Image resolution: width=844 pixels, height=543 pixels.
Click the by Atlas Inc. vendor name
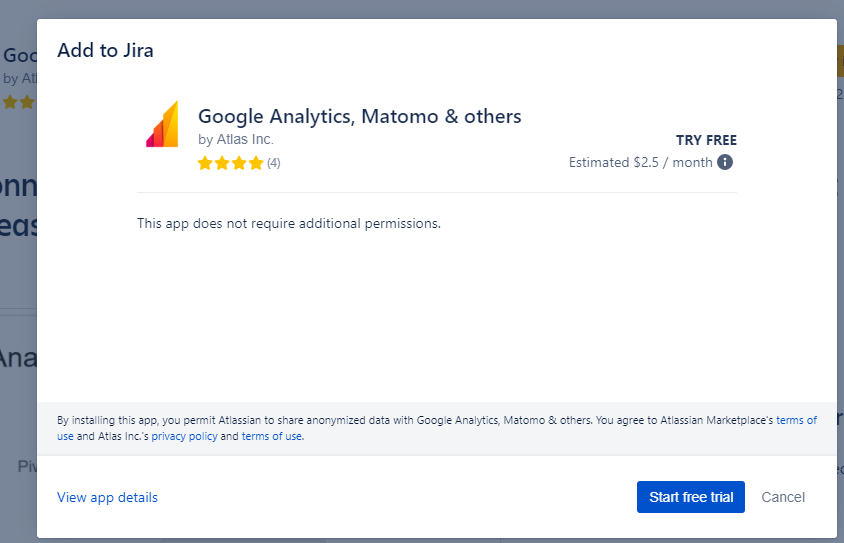pyautogui.click(x=235, y=140)
